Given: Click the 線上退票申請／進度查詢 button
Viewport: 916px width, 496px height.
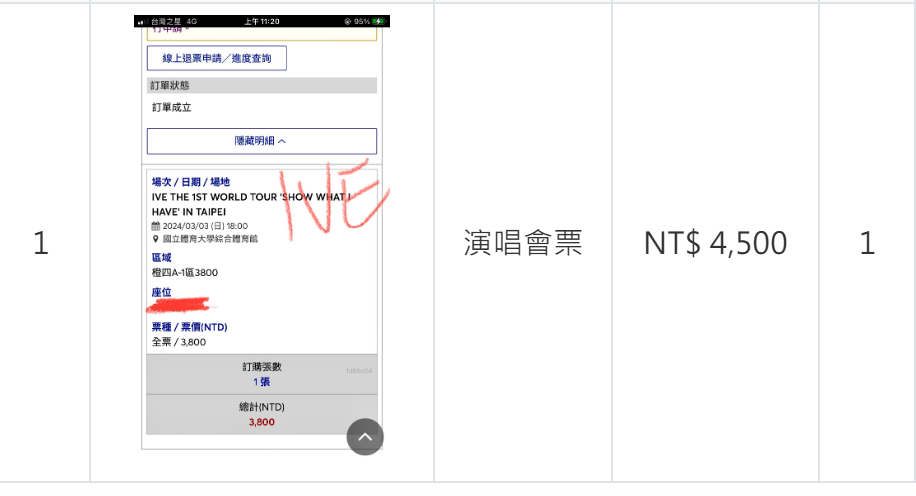Looking at the screenshot, I should pyautogui.click(x=217, y=58).
